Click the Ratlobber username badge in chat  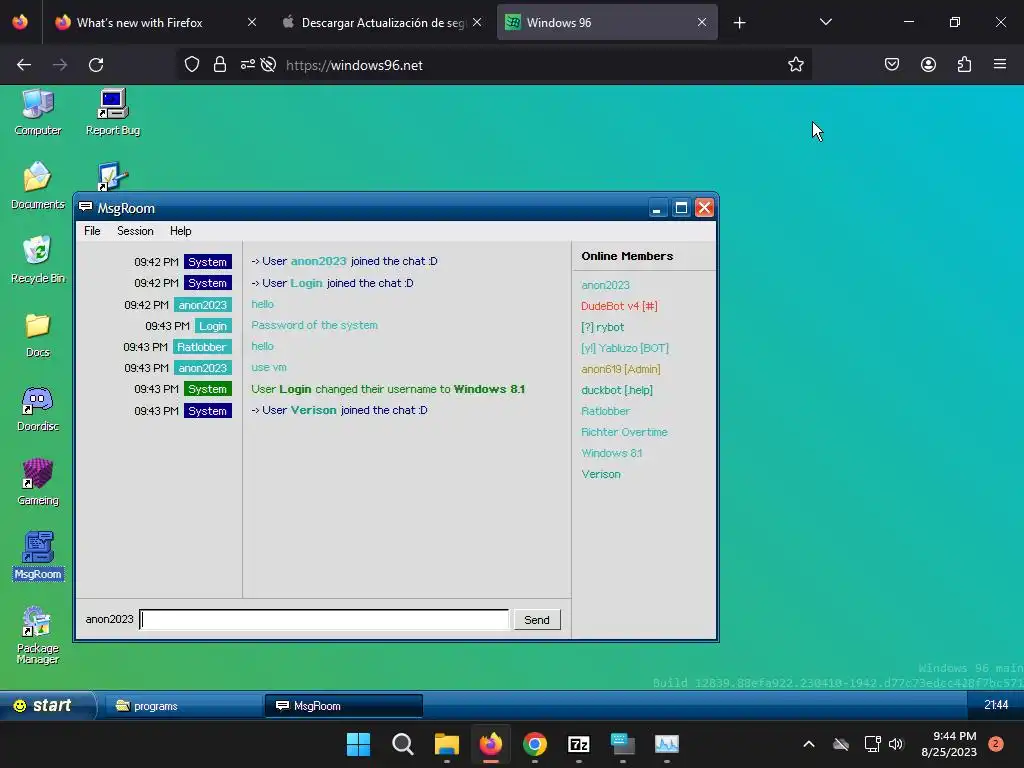(x=202, y=347)
